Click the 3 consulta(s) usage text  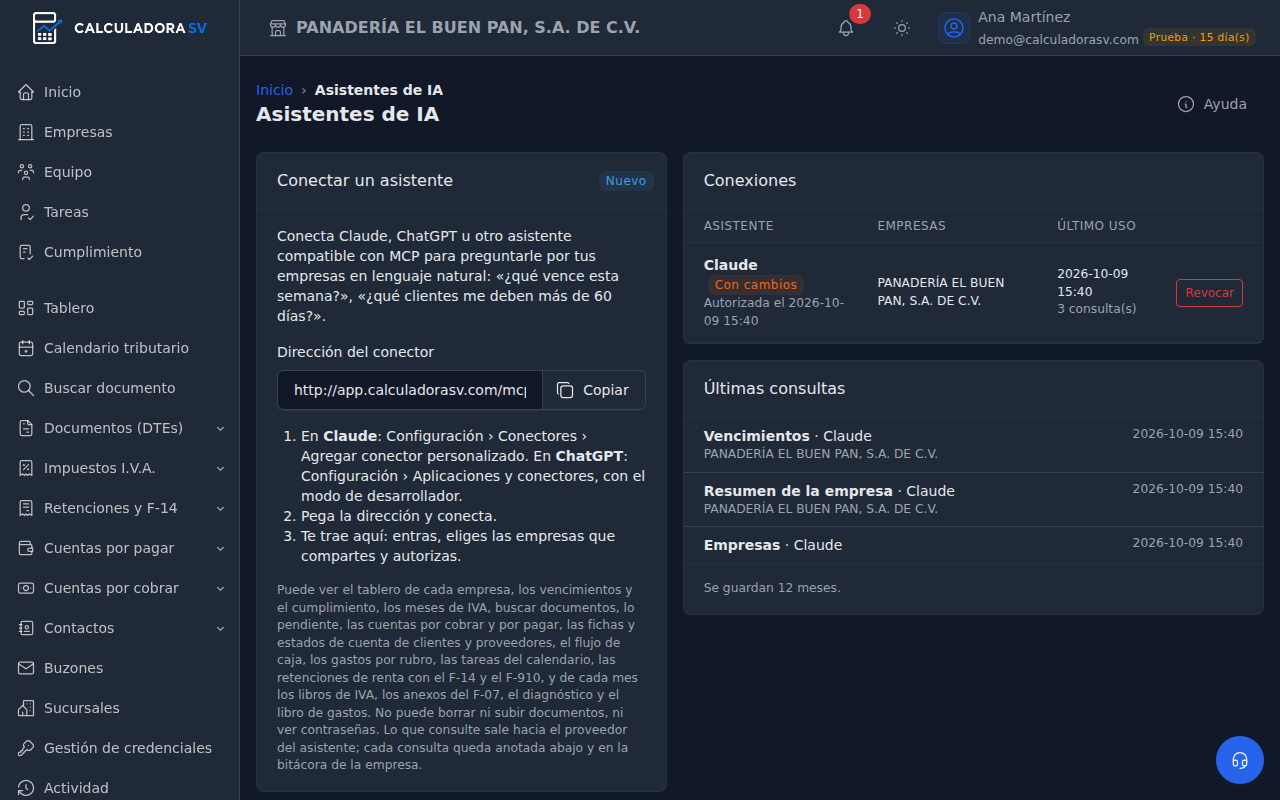click(1097, 308)
